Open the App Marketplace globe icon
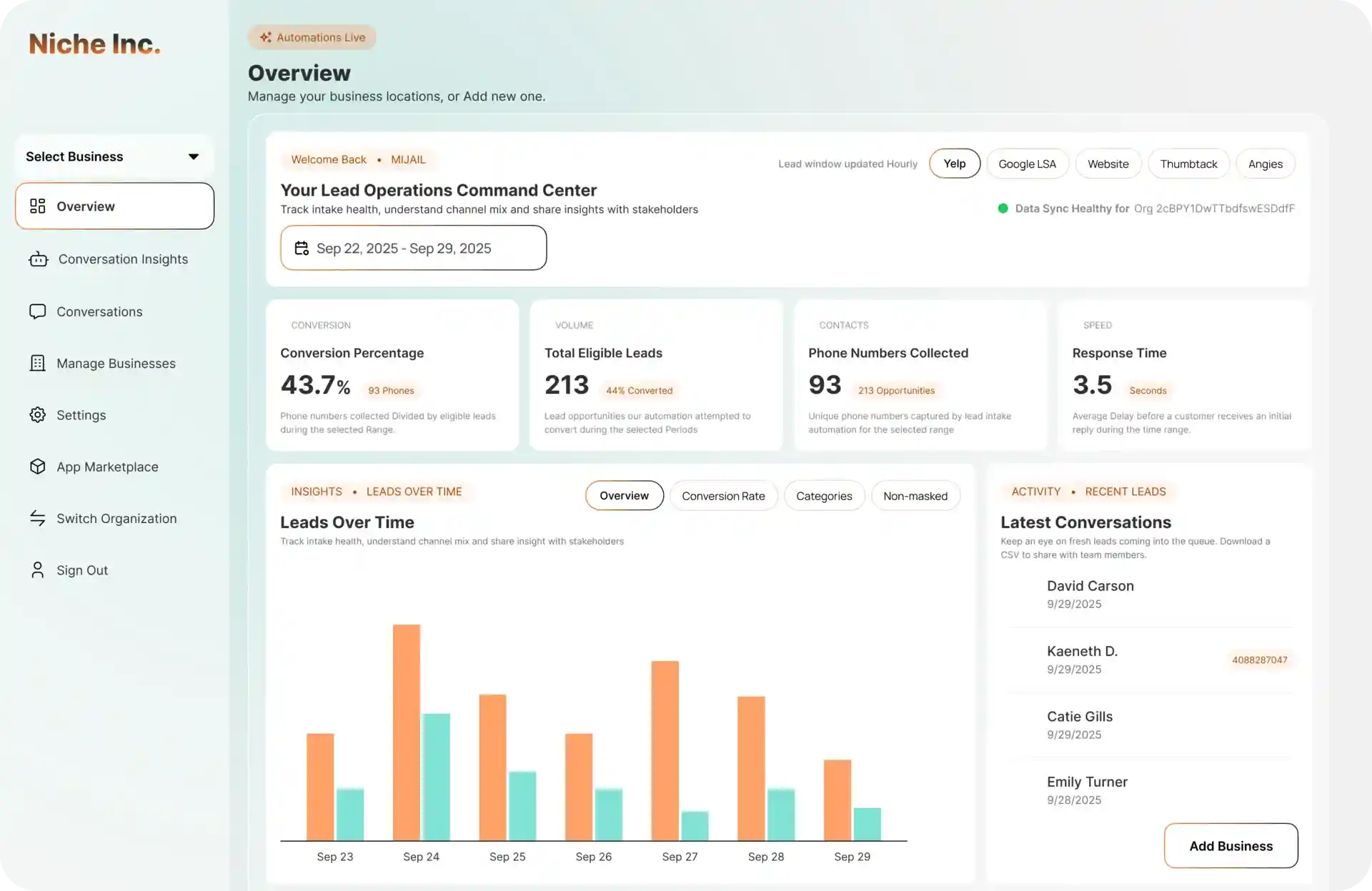 point(38,467)
